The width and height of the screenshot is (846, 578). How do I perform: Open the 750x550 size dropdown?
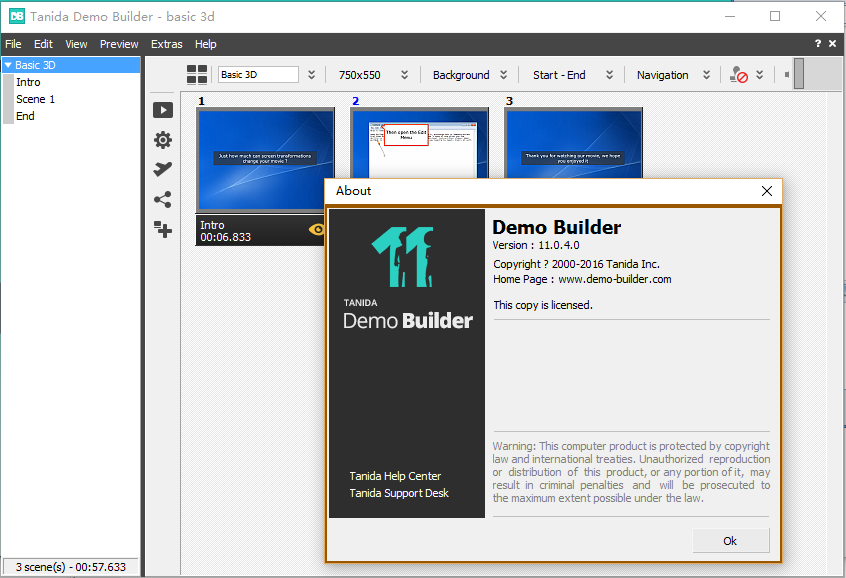(404, 74)
